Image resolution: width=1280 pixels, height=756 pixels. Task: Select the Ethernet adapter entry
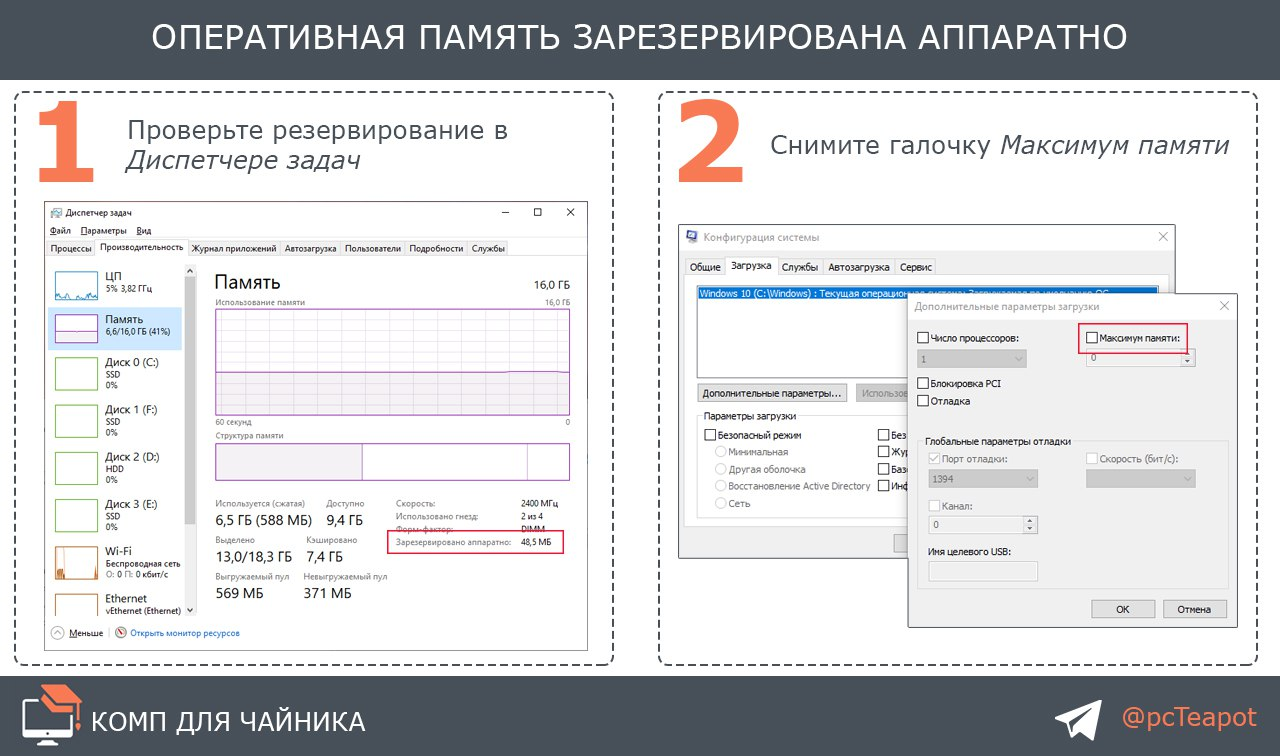click(115, 604)
